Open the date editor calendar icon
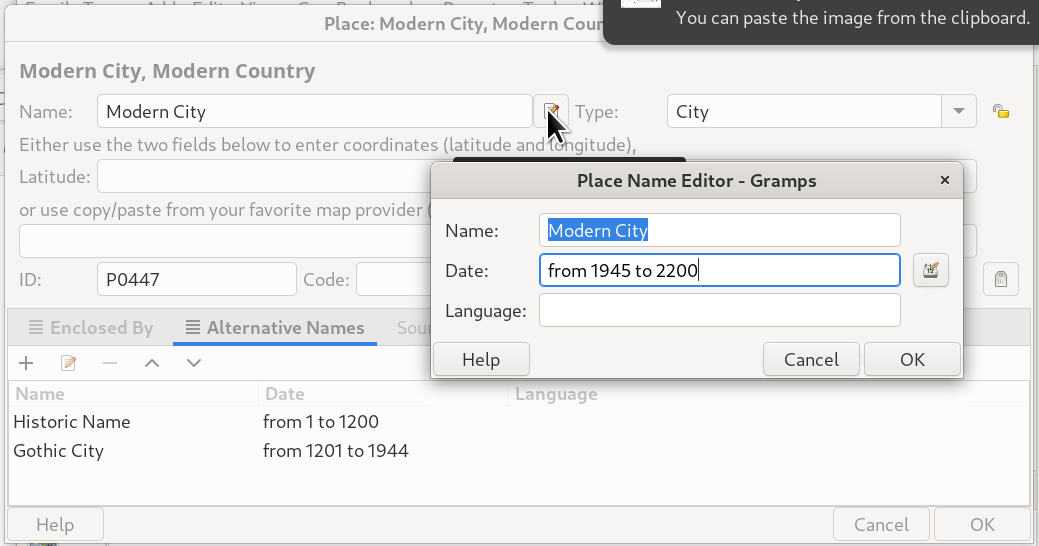This screenshot has width=1039, height=546. 930,270
